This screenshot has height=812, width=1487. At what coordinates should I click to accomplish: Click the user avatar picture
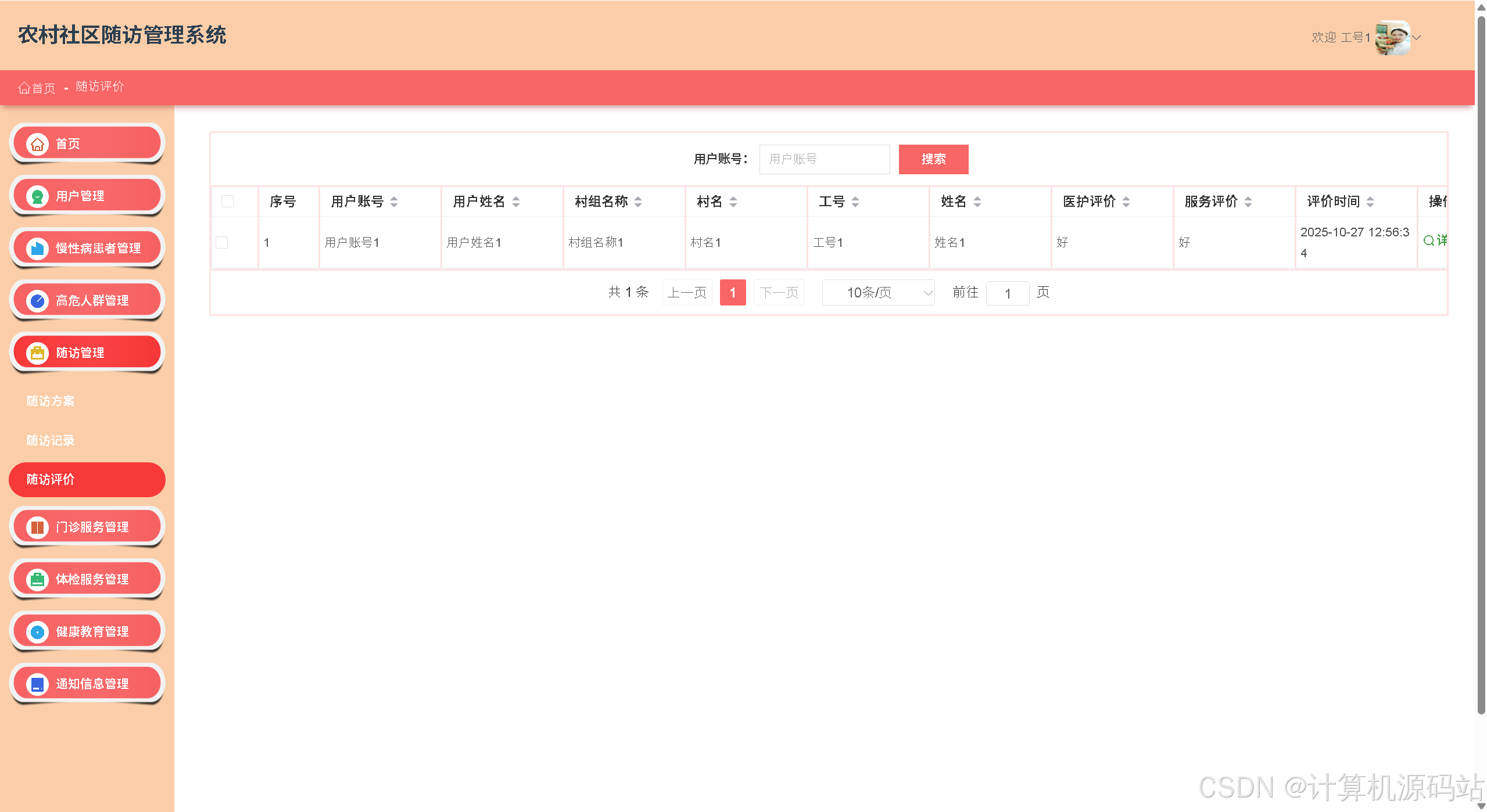point(1392,38)
